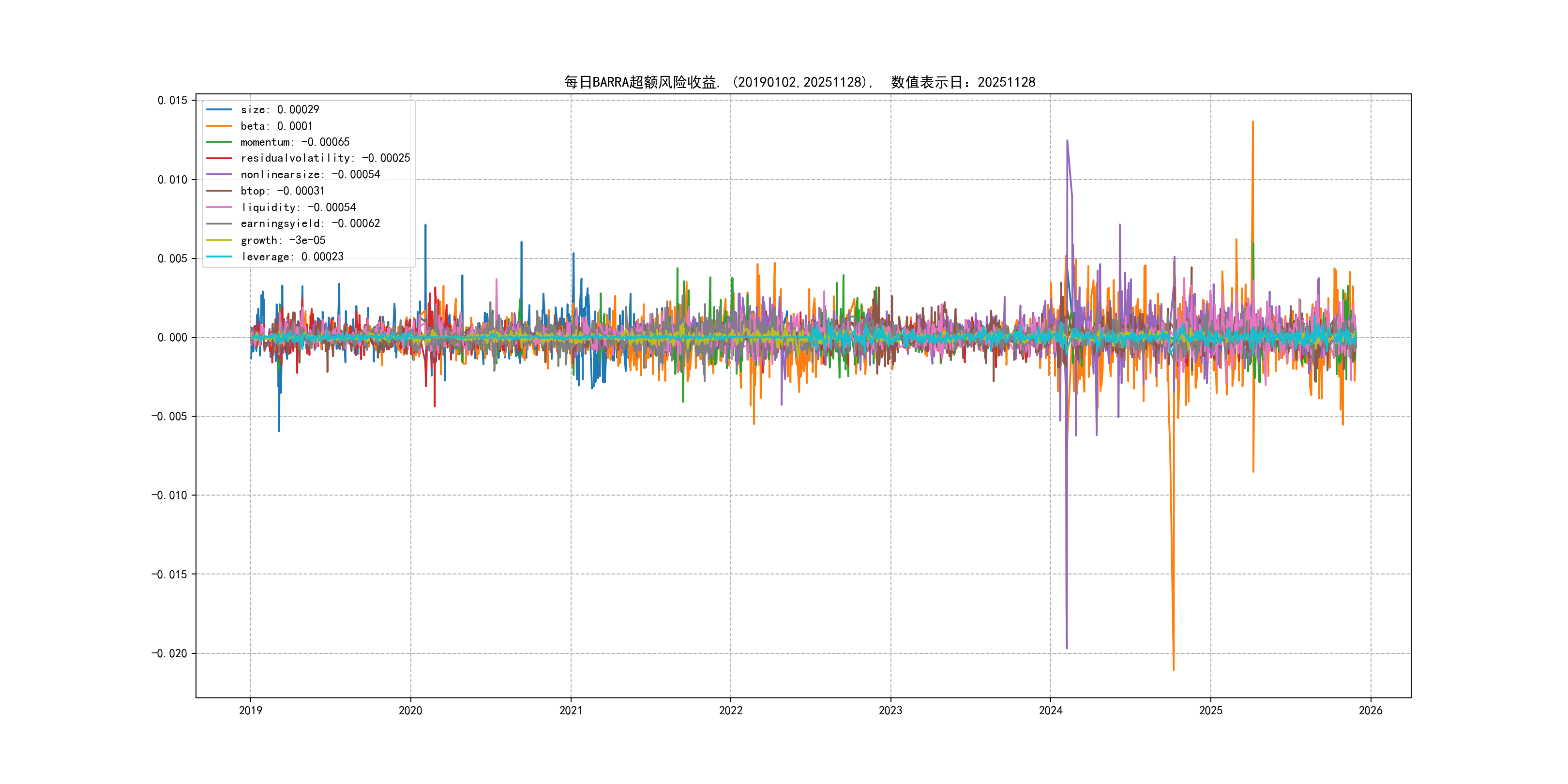Click the 0.015 y-axis tick label

(x=172, y=101)
